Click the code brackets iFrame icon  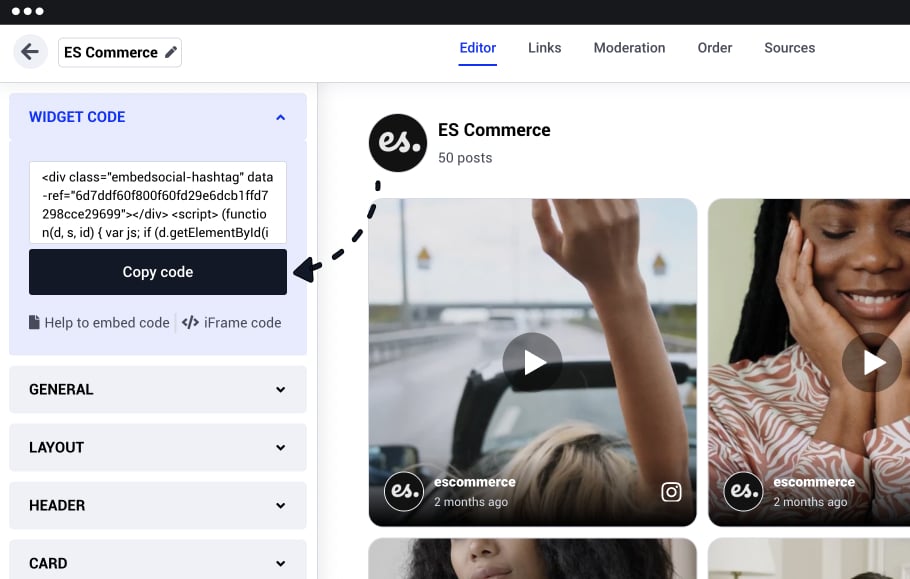(x=190, y=323)
